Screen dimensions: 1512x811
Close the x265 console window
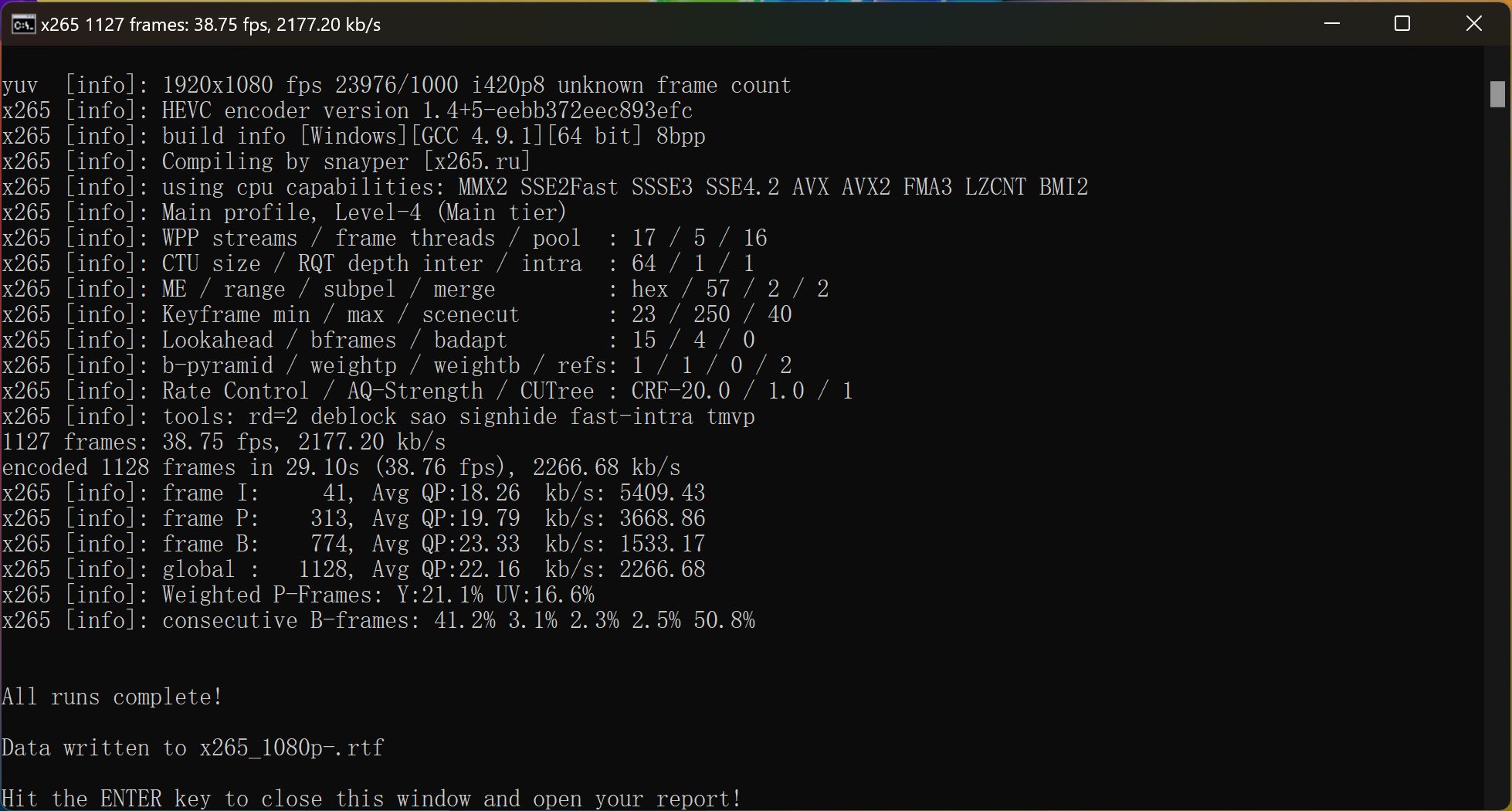(x=1473, y=24)
